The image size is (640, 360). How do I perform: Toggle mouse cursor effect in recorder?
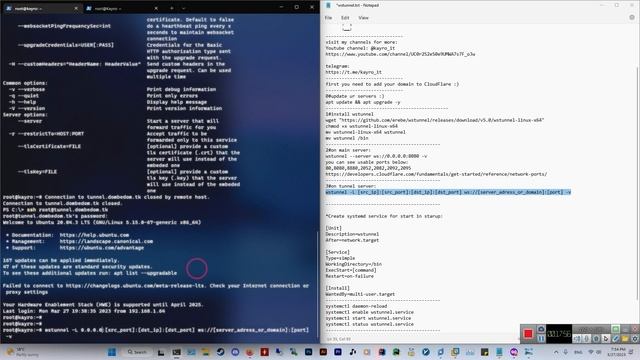point(606,339)
